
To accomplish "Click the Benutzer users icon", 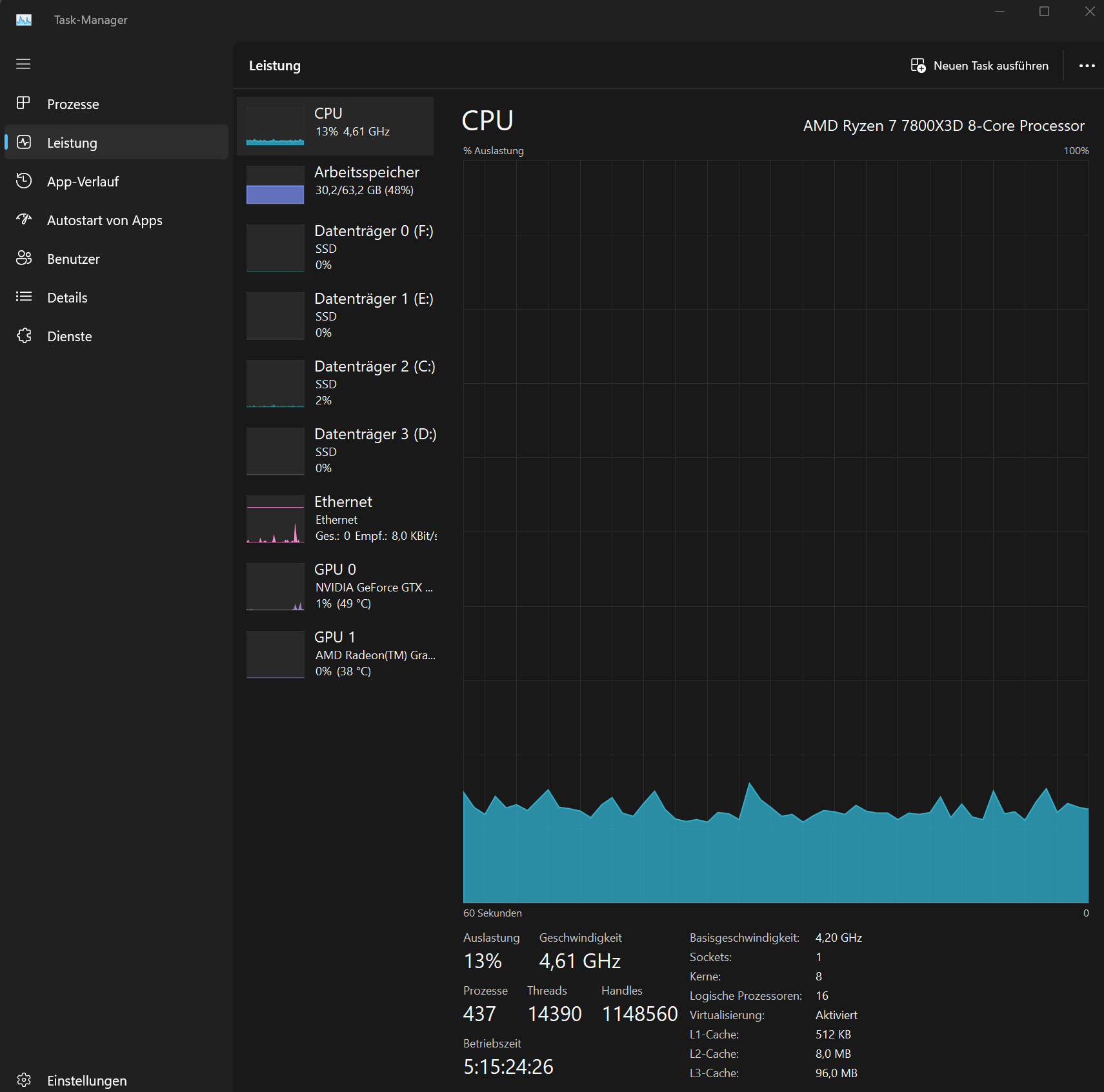I will [x=24, y=258].
